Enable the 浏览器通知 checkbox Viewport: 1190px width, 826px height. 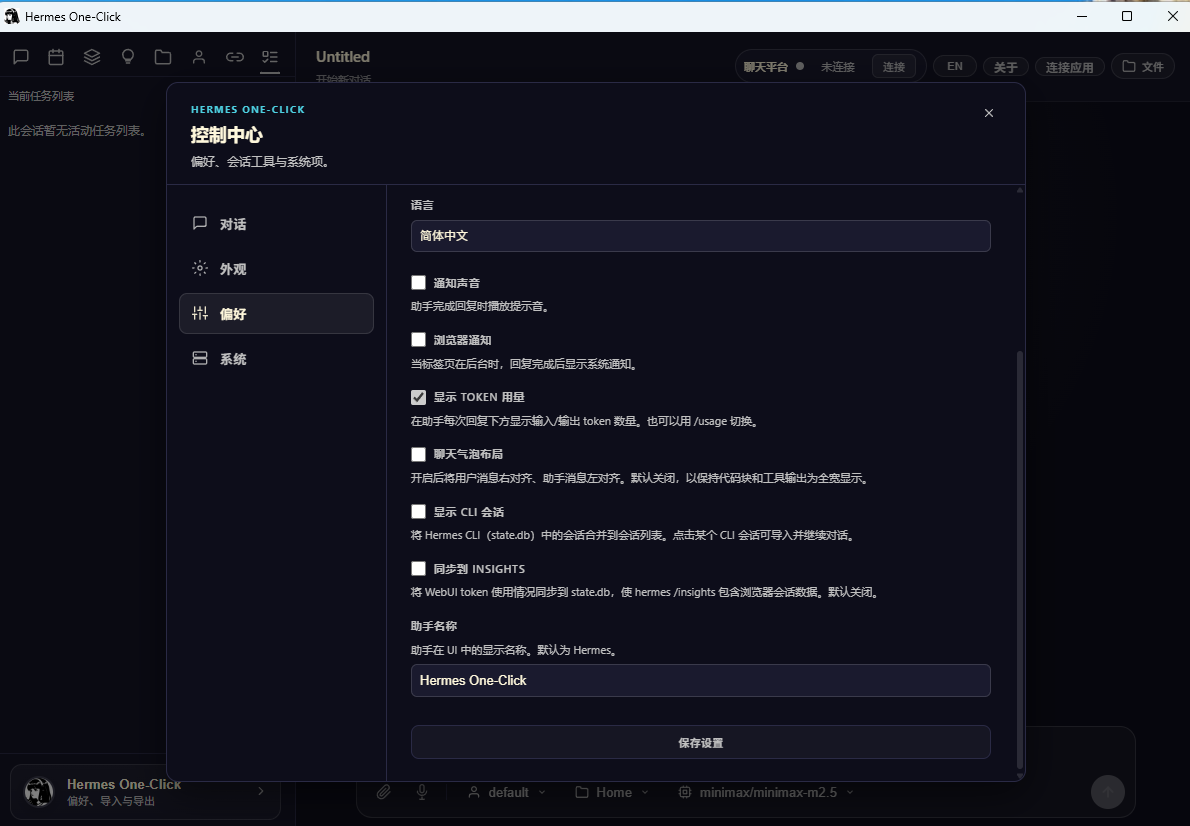[418, 339]
